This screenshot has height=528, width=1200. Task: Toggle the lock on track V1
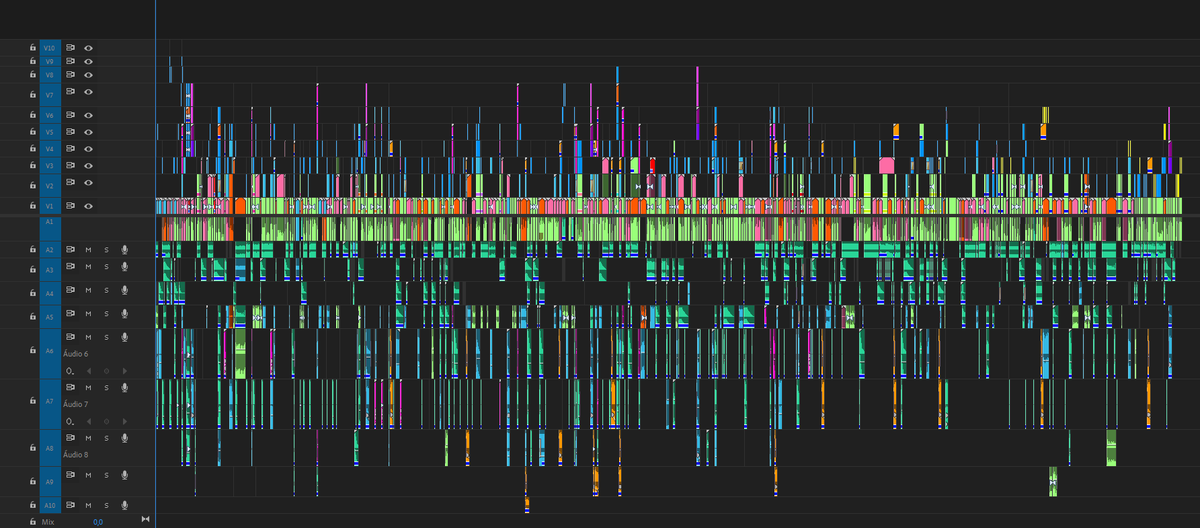tap(32, 206)
